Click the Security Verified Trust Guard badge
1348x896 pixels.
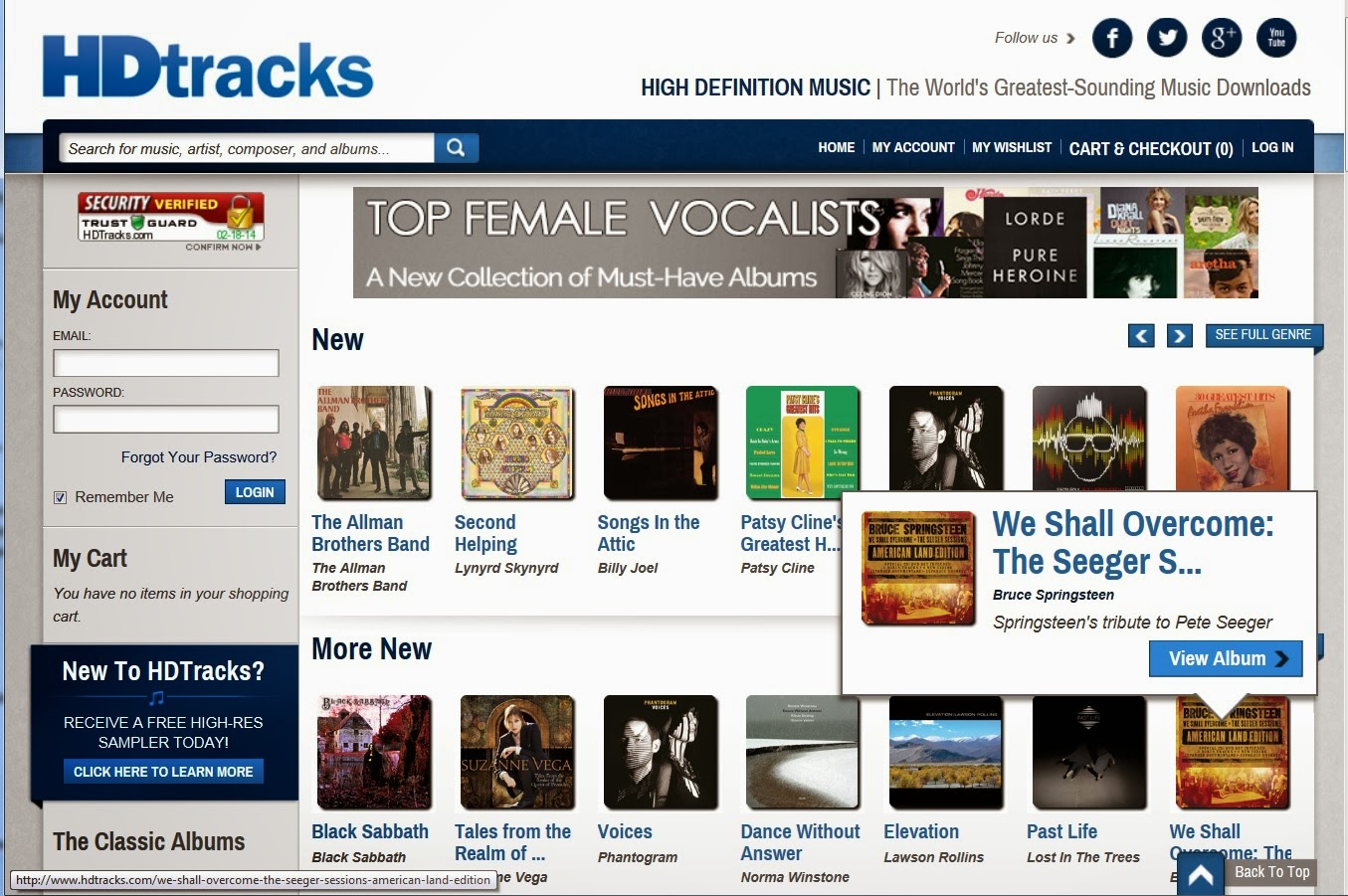171,222
